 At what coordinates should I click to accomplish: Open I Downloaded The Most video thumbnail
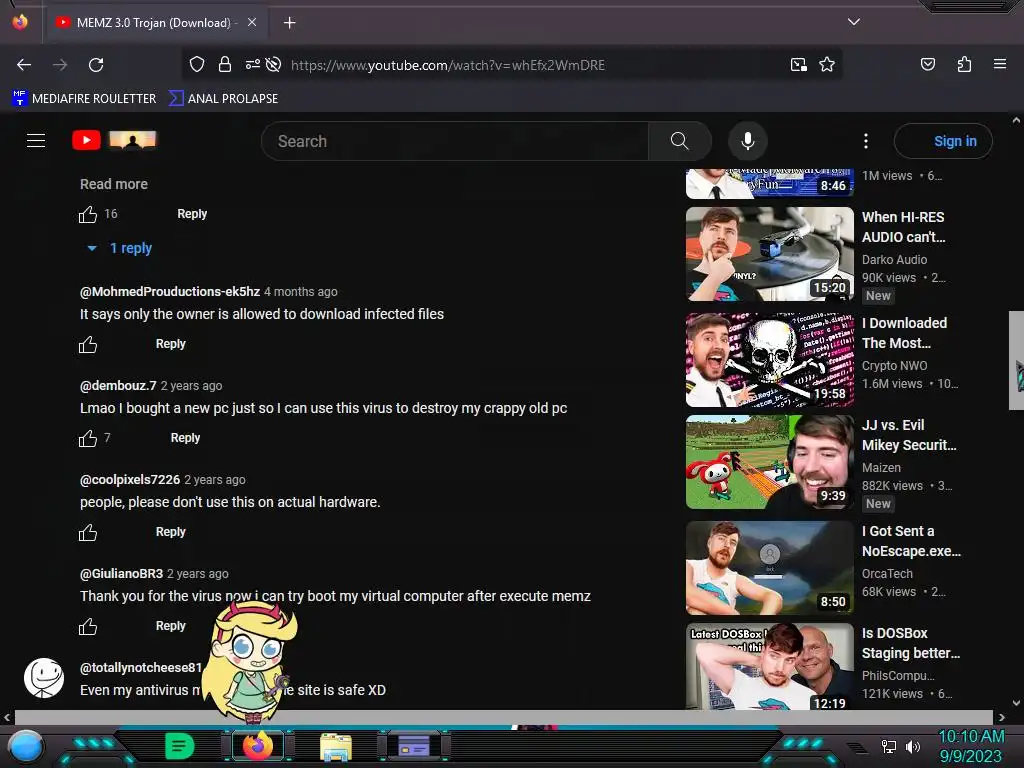pyautogui.click(x=769, y=360)
